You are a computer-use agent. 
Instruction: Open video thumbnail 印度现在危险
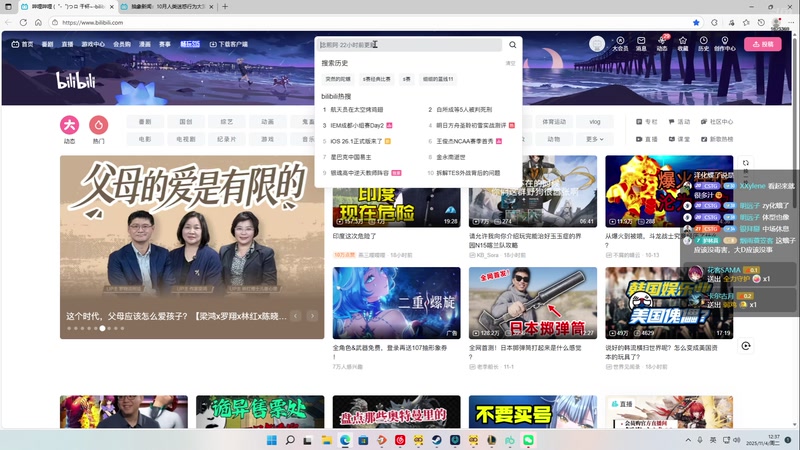pos(396,206)
